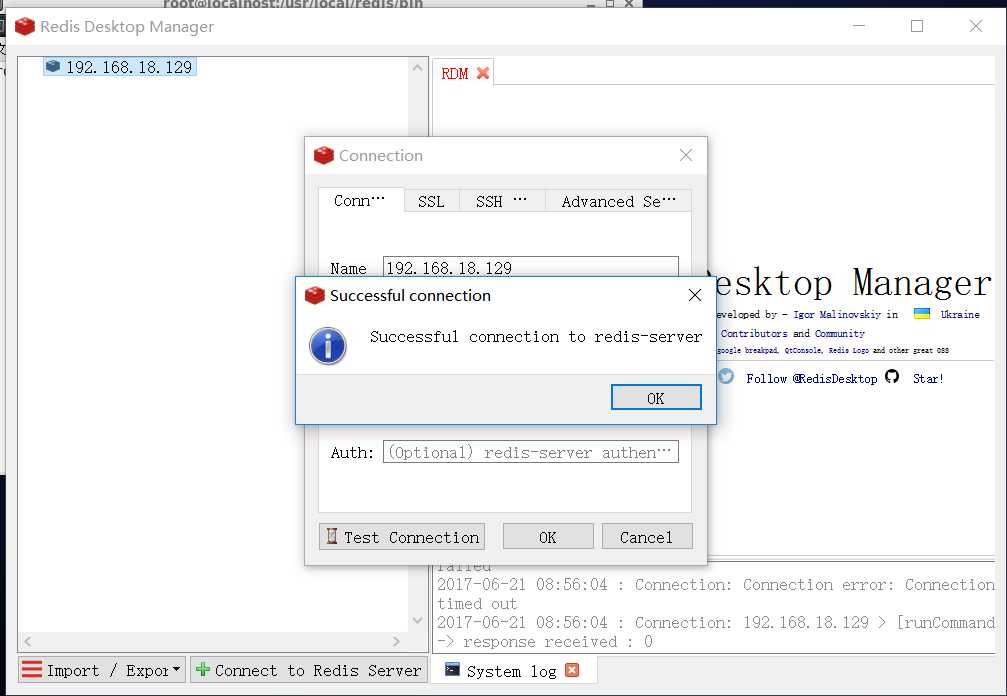
Task: Close the Connection dialog window
Action: 686,155
